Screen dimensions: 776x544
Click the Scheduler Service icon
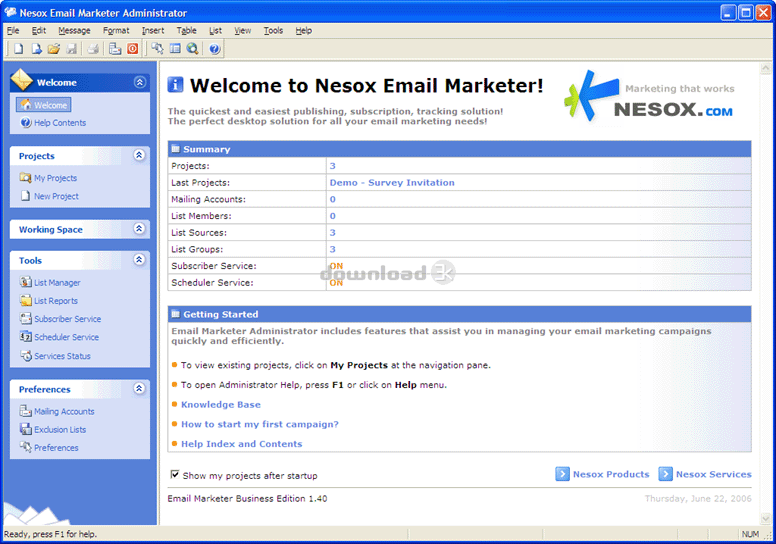coord(25,337)
